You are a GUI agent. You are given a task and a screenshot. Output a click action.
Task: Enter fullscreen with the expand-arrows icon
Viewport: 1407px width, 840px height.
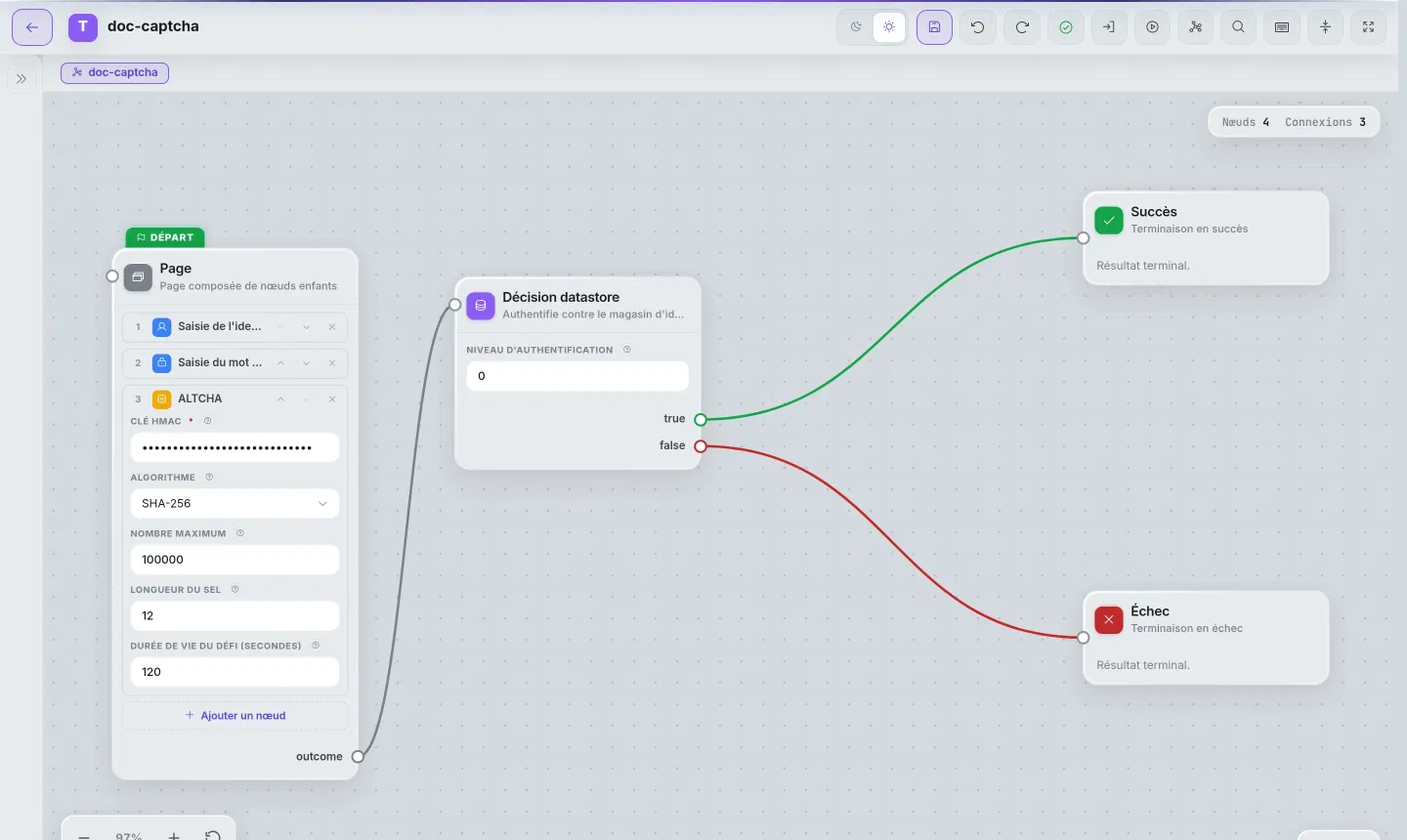coord(1369,27)
